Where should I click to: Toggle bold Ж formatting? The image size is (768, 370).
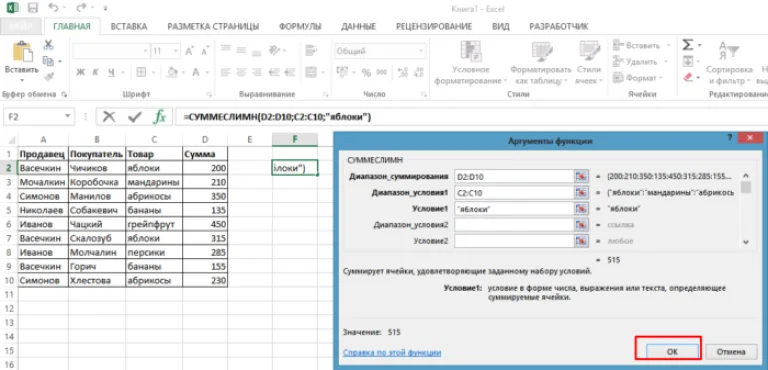pos(81,73)
